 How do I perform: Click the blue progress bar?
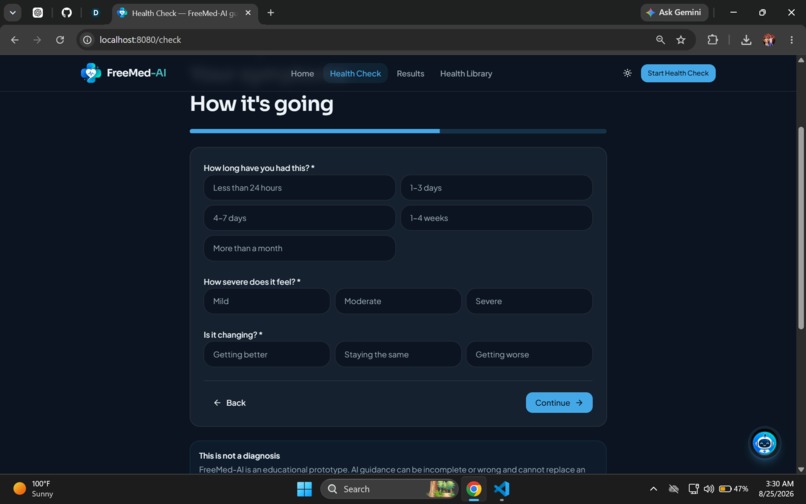pos(398,131)
